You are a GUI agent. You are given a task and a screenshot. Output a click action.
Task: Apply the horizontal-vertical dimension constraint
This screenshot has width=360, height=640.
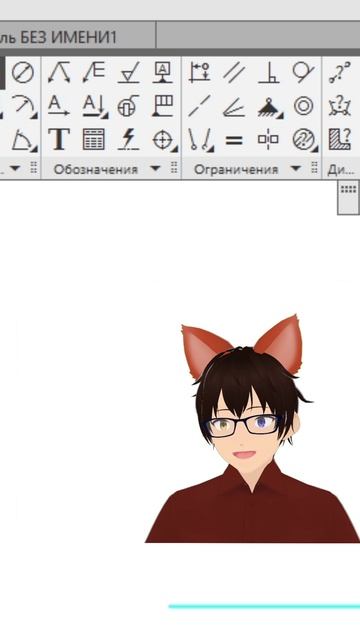200,73
